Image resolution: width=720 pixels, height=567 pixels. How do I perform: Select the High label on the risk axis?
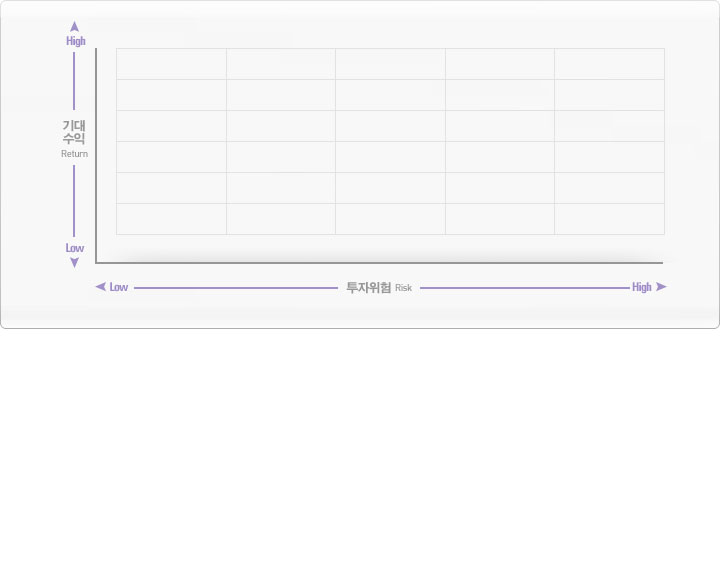click(x=641, y=287)
